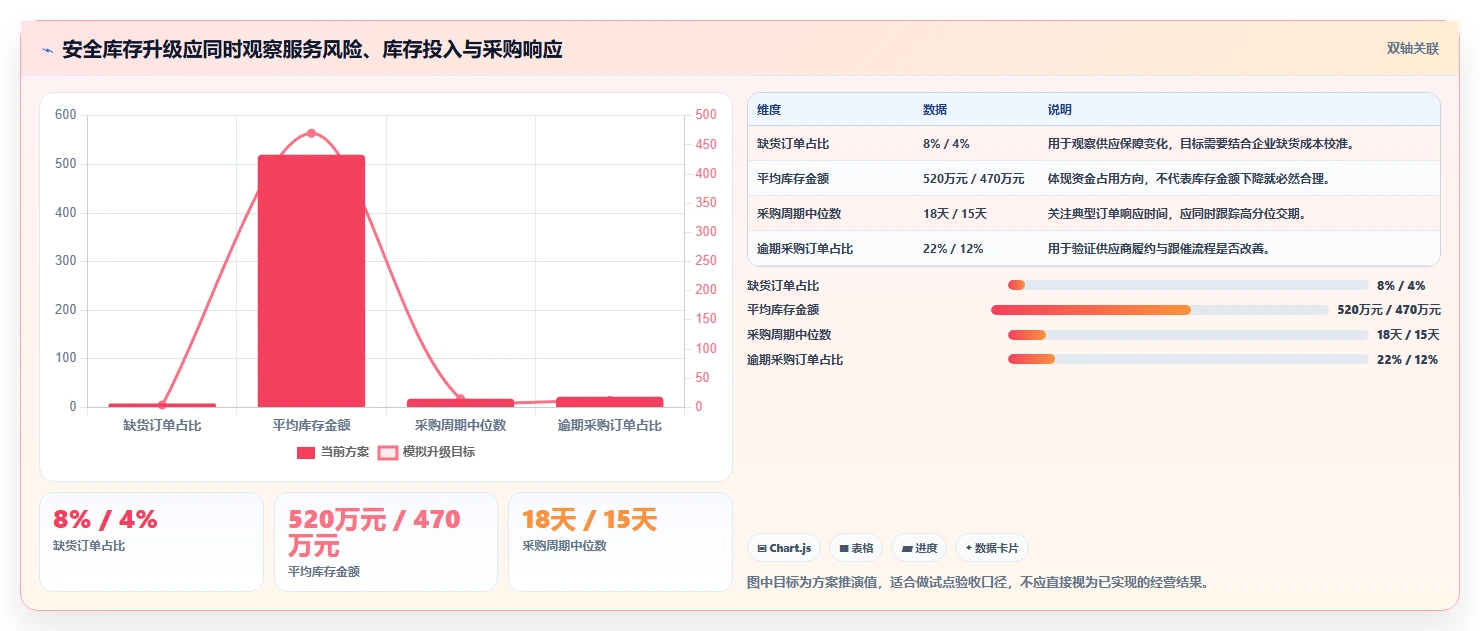Click the lightning icon beside the title

[47, 49]
